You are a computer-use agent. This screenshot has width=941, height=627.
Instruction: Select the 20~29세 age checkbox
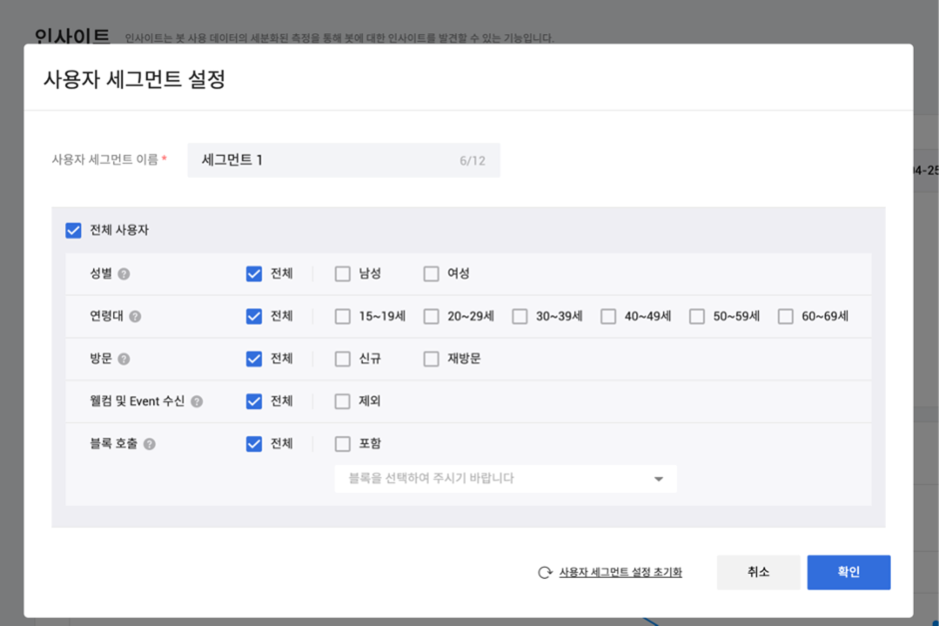[x=431, y=316]
